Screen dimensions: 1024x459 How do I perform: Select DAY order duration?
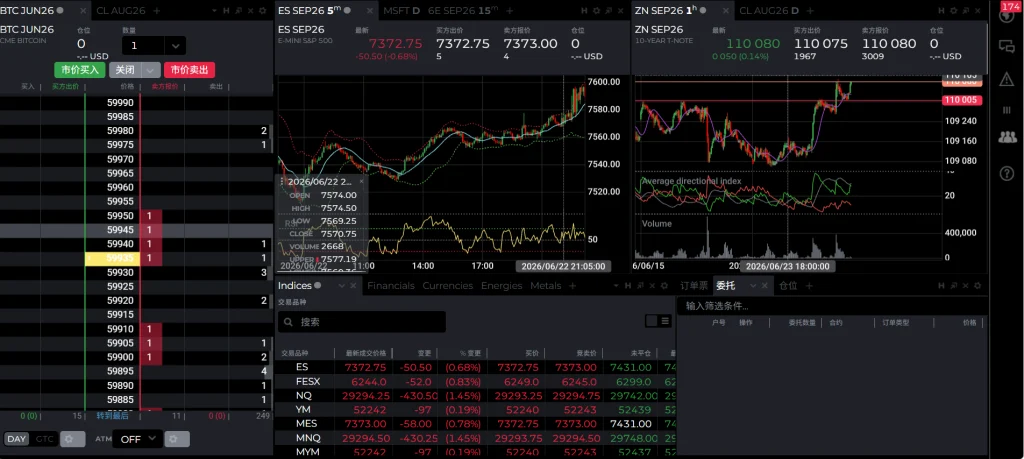tap(16, 439)
